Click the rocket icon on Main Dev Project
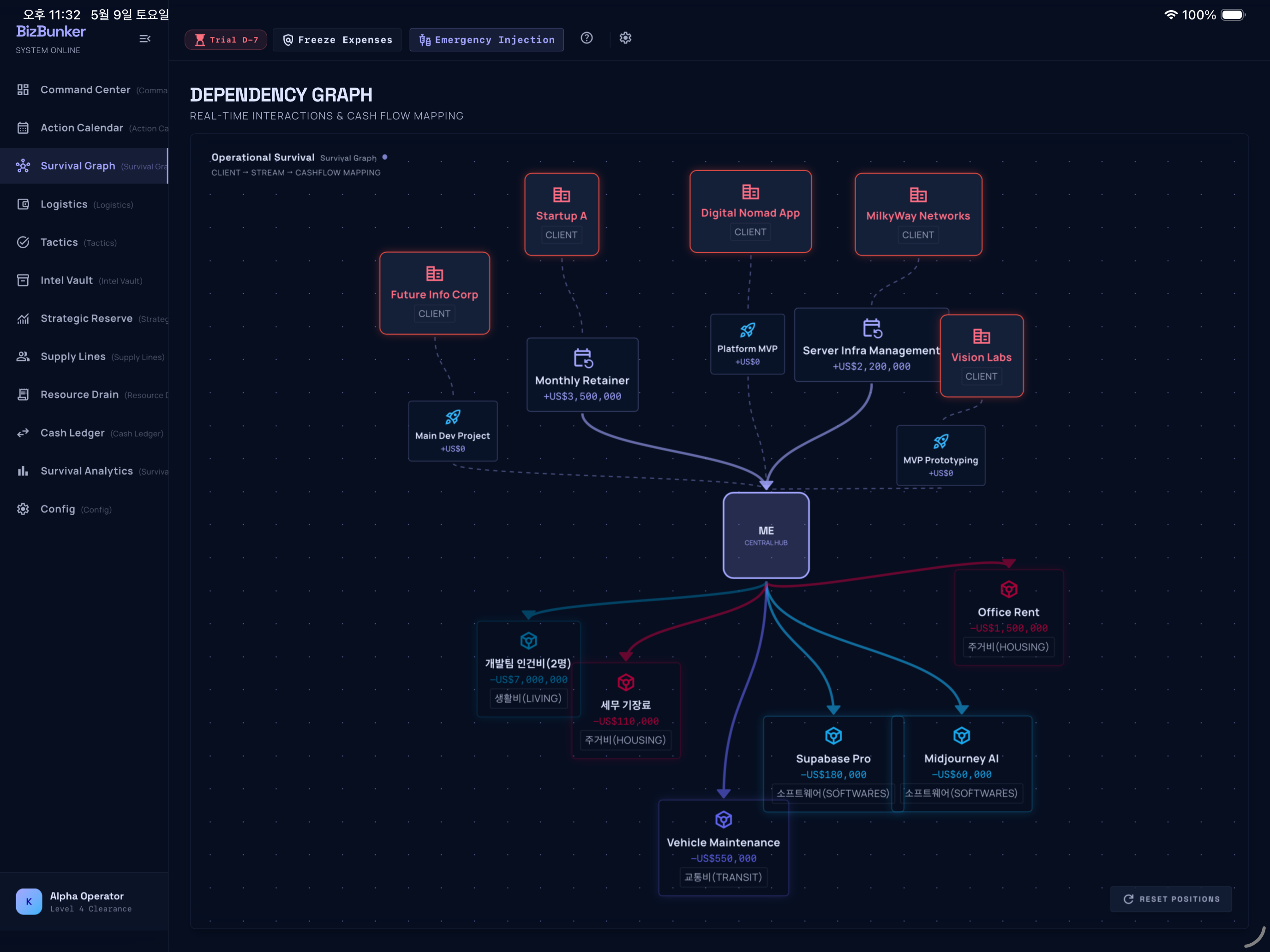This screenshot has width=1270, height=952. point(452,417)
